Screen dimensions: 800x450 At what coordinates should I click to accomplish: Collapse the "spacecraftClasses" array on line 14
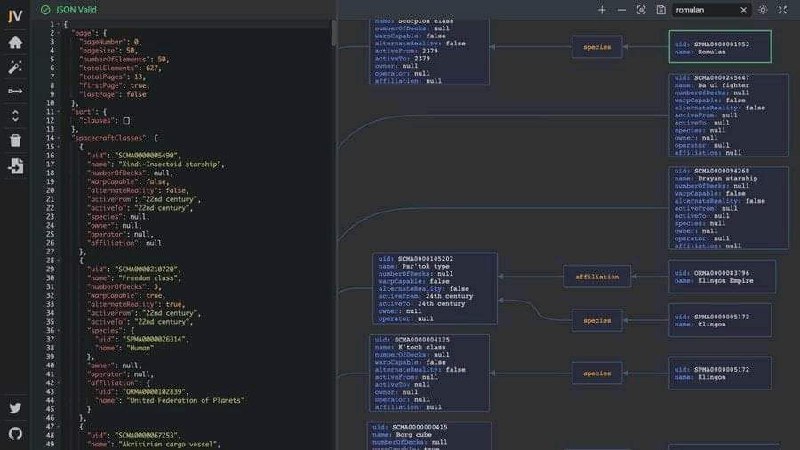click(59, 138)
